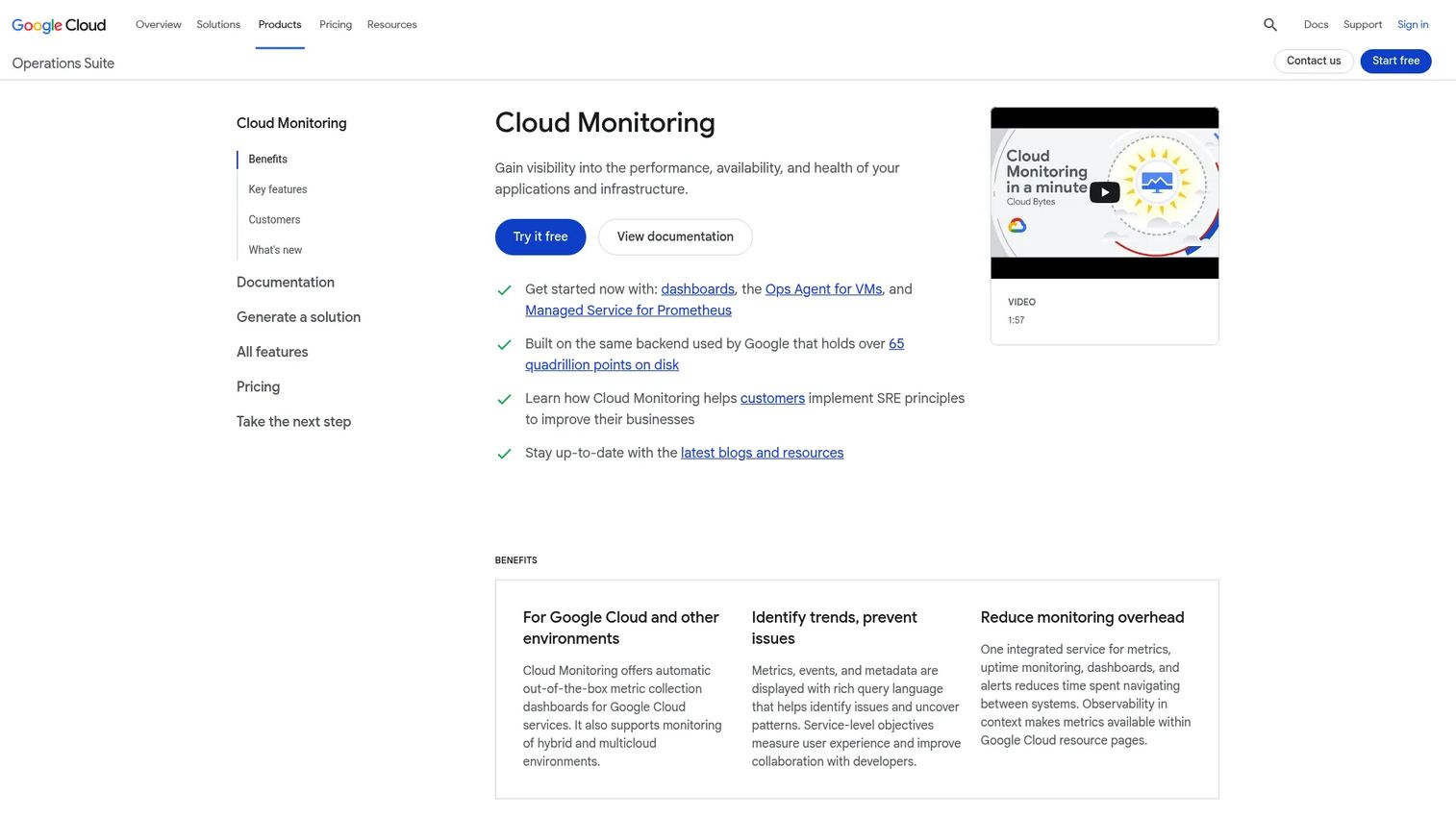This screenshot has height=818, width=1456.
Task: Open Support in the header
Action: click(x=1363, y=24)
